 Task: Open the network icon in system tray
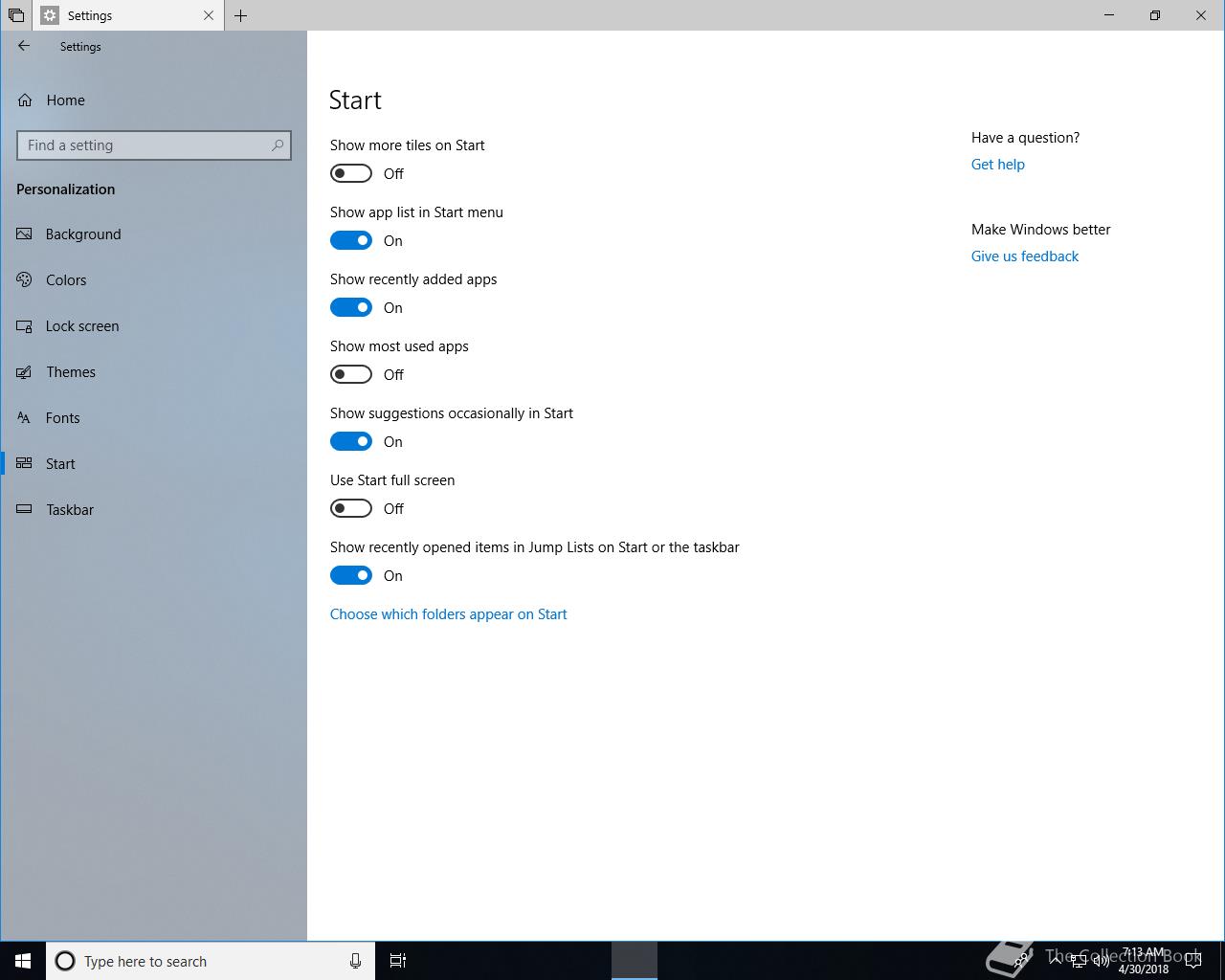coord(1077,961)
